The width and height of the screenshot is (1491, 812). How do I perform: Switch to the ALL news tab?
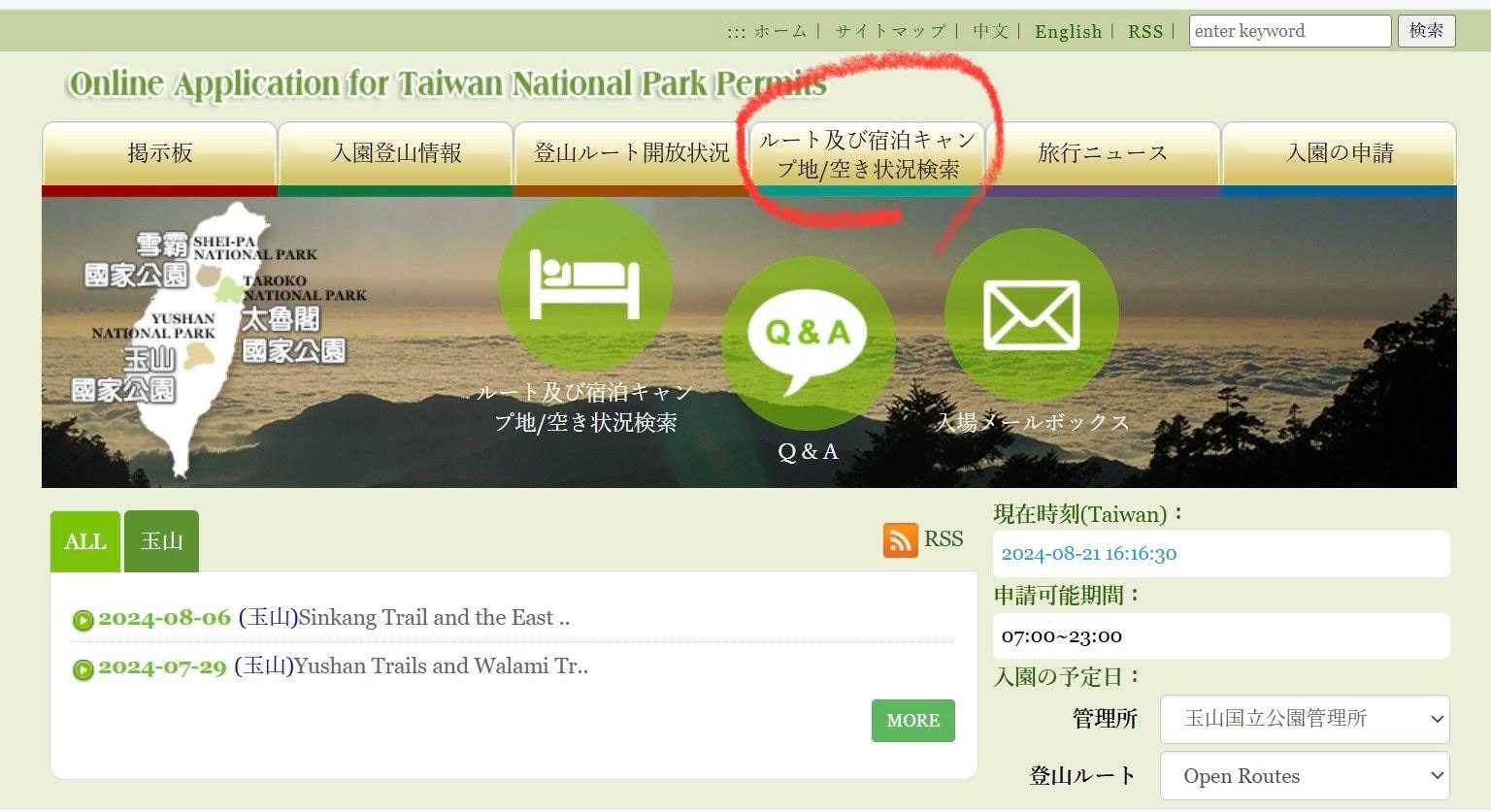click(x=85, y=541)
